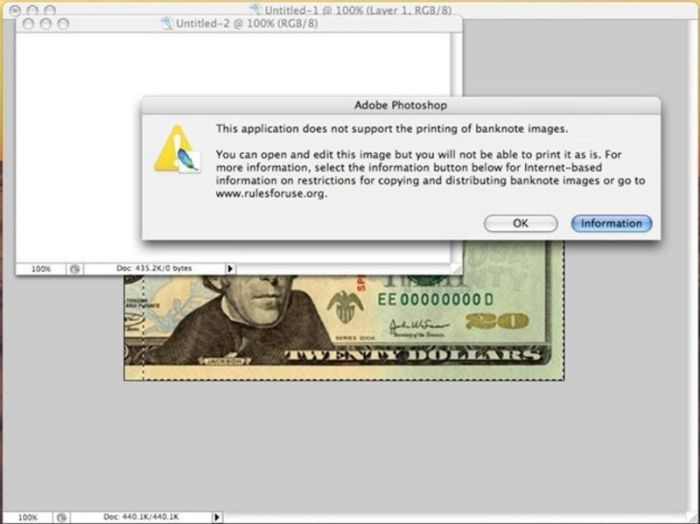Click the Untitled-1 status bar preview icon

click(x=61, y=517)
